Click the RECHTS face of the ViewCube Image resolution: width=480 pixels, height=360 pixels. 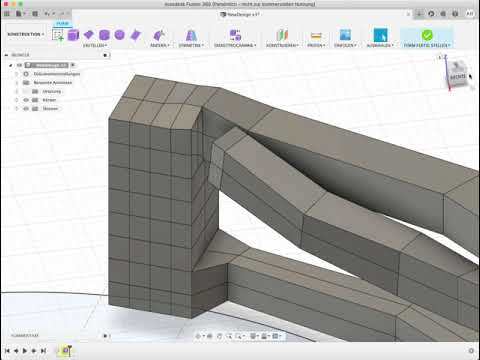tap(458, 76)
